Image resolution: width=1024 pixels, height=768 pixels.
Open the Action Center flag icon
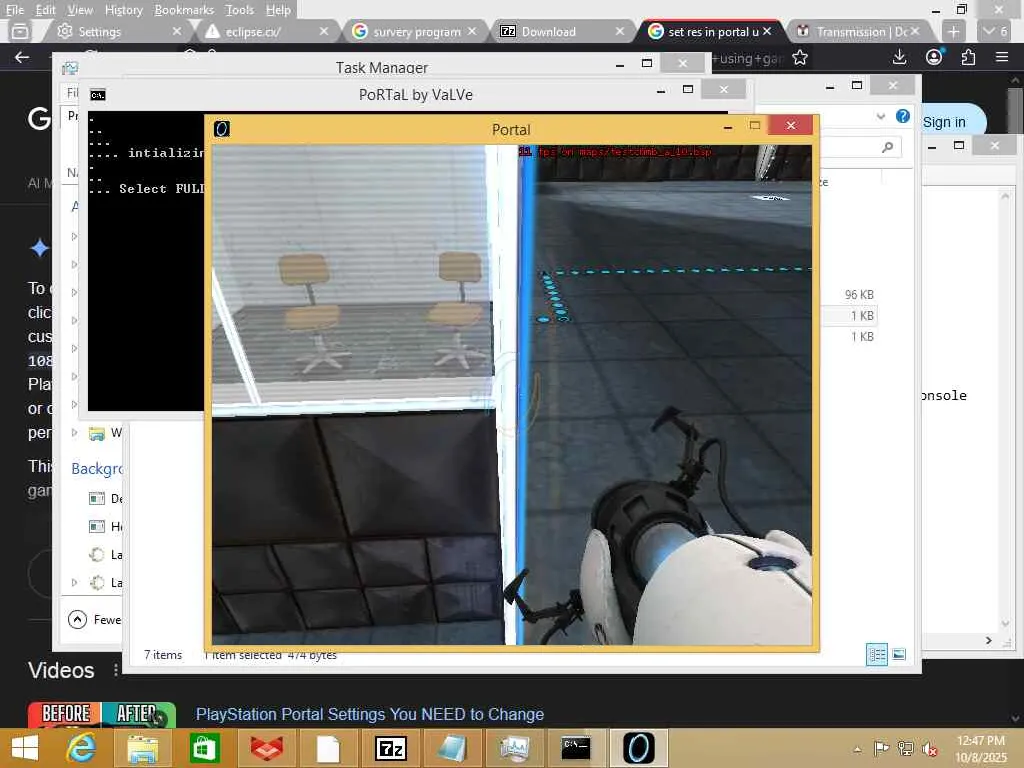click(881, 748)
